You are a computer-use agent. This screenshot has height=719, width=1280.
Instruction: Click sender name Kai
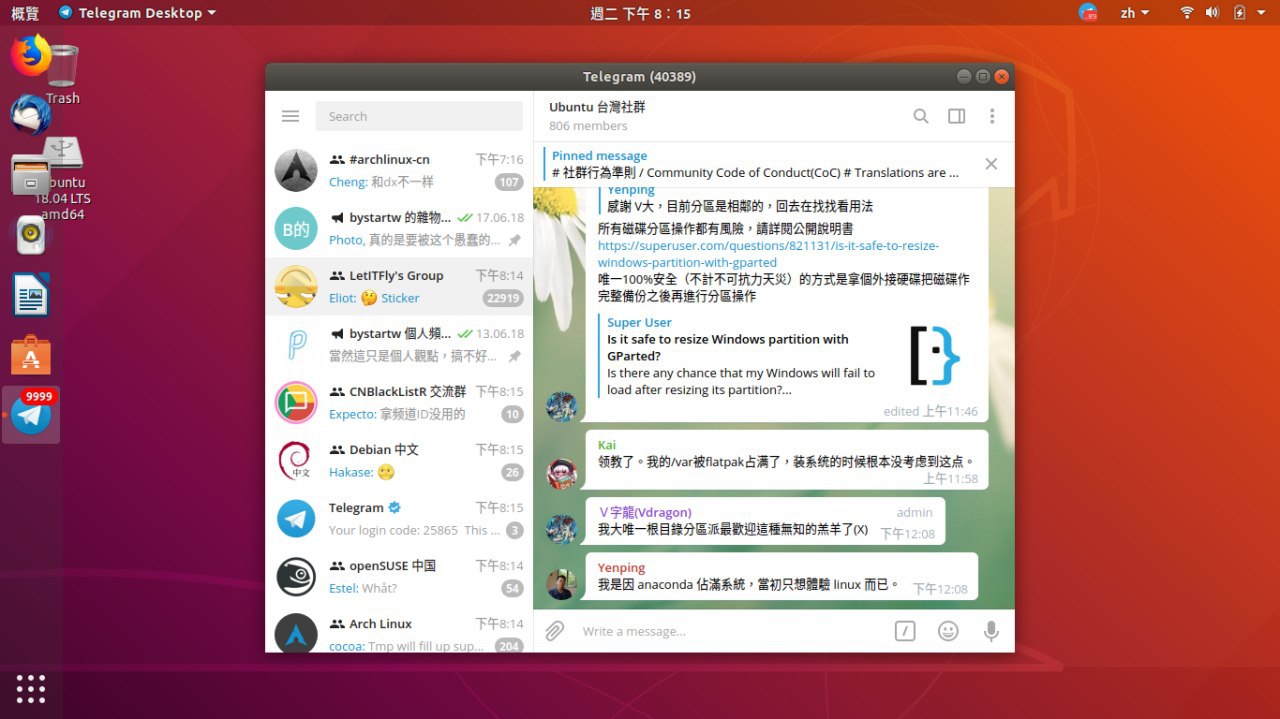pos(607,445)
